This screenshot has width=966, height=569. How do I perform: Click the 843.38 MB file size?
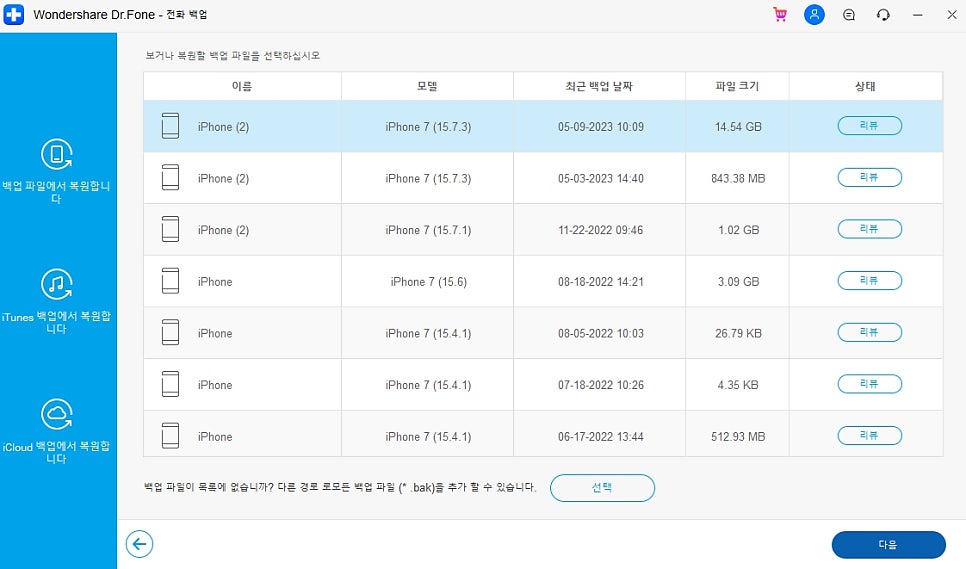(x=738, y=179)
